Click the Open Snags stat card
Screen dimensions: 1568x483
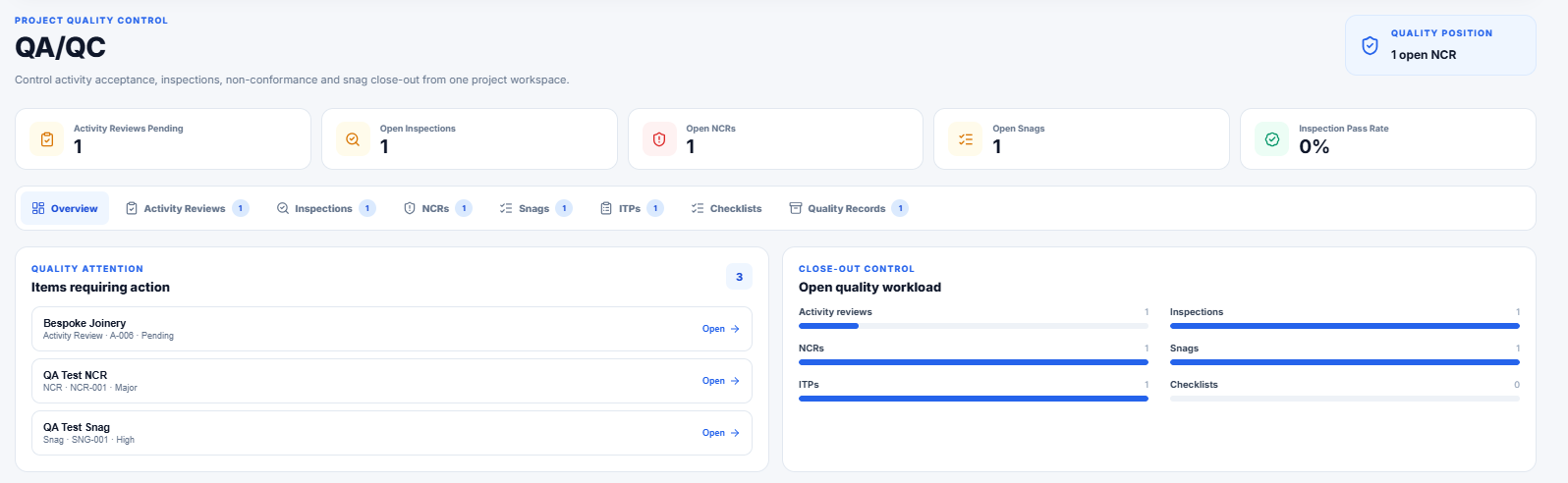[1082, 139]
